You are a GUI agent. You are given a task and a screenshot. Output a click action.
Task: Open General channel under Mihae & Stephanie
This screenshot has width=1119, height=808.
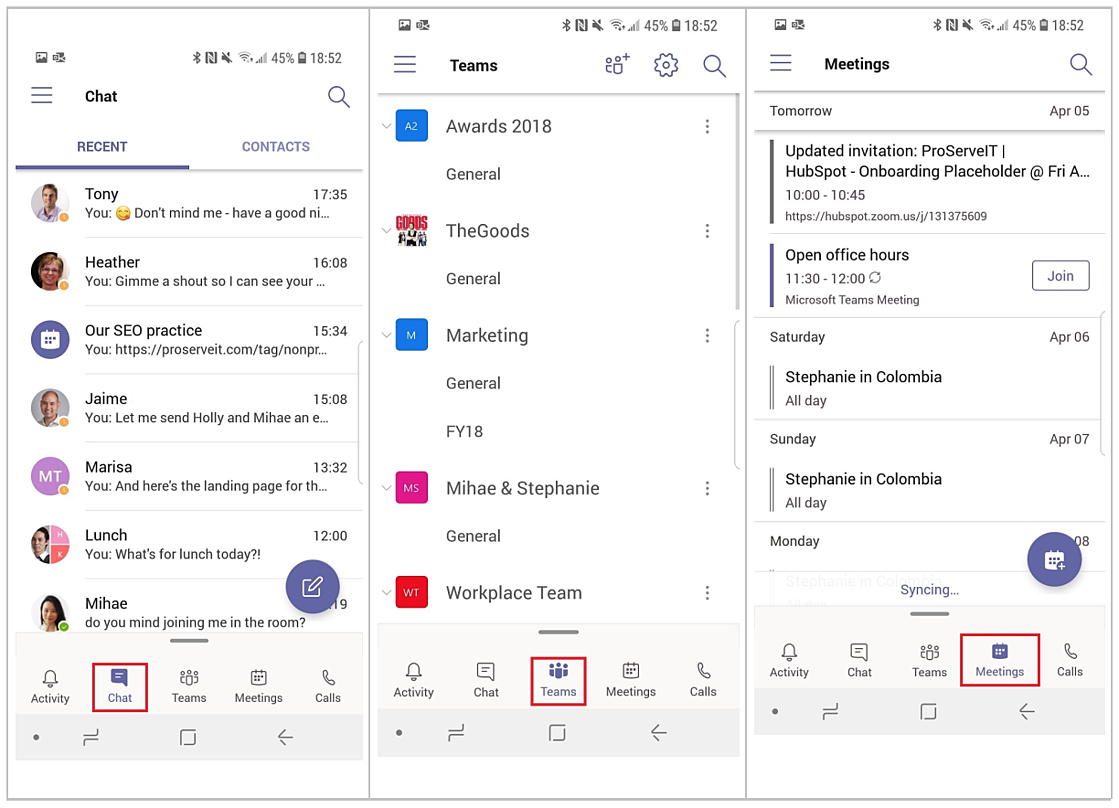473,536
